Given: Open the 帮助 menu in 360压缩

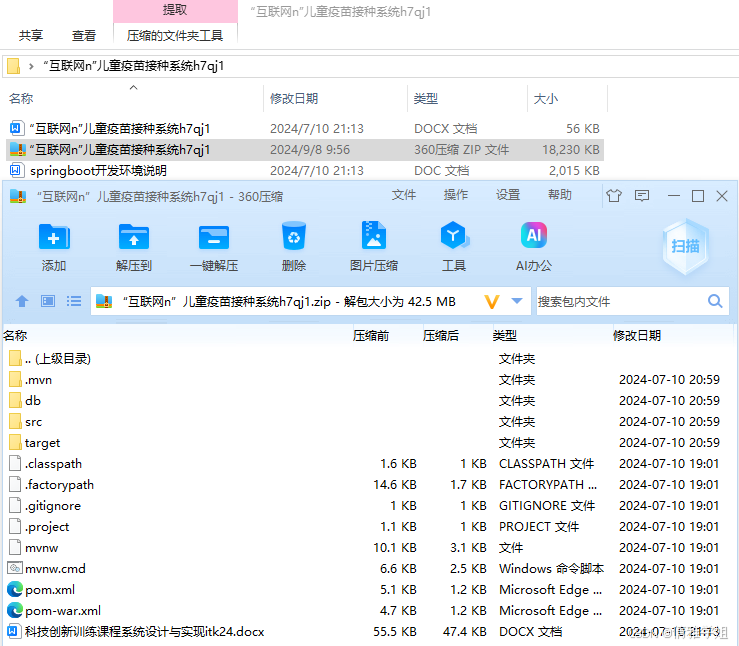Looking at the screenshot, I should [x=559, y=195].
